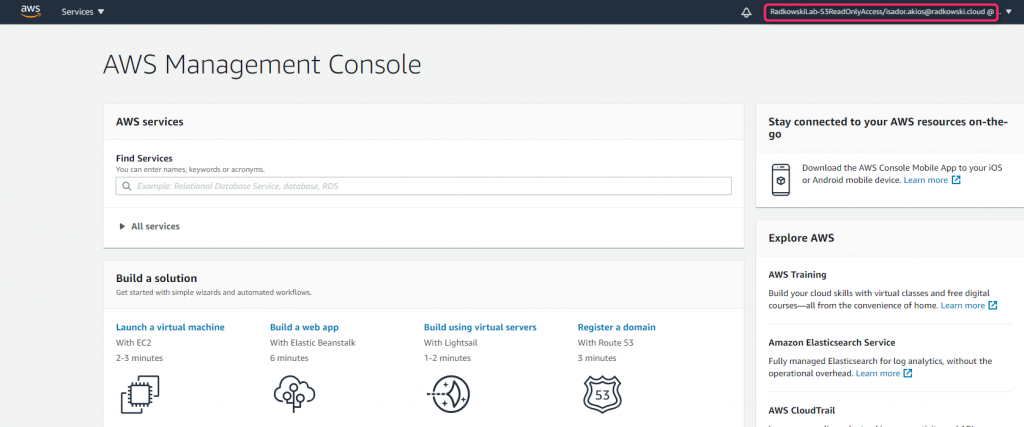Select the Build a solution heading
1024x427 pixels.
point(156,278)
